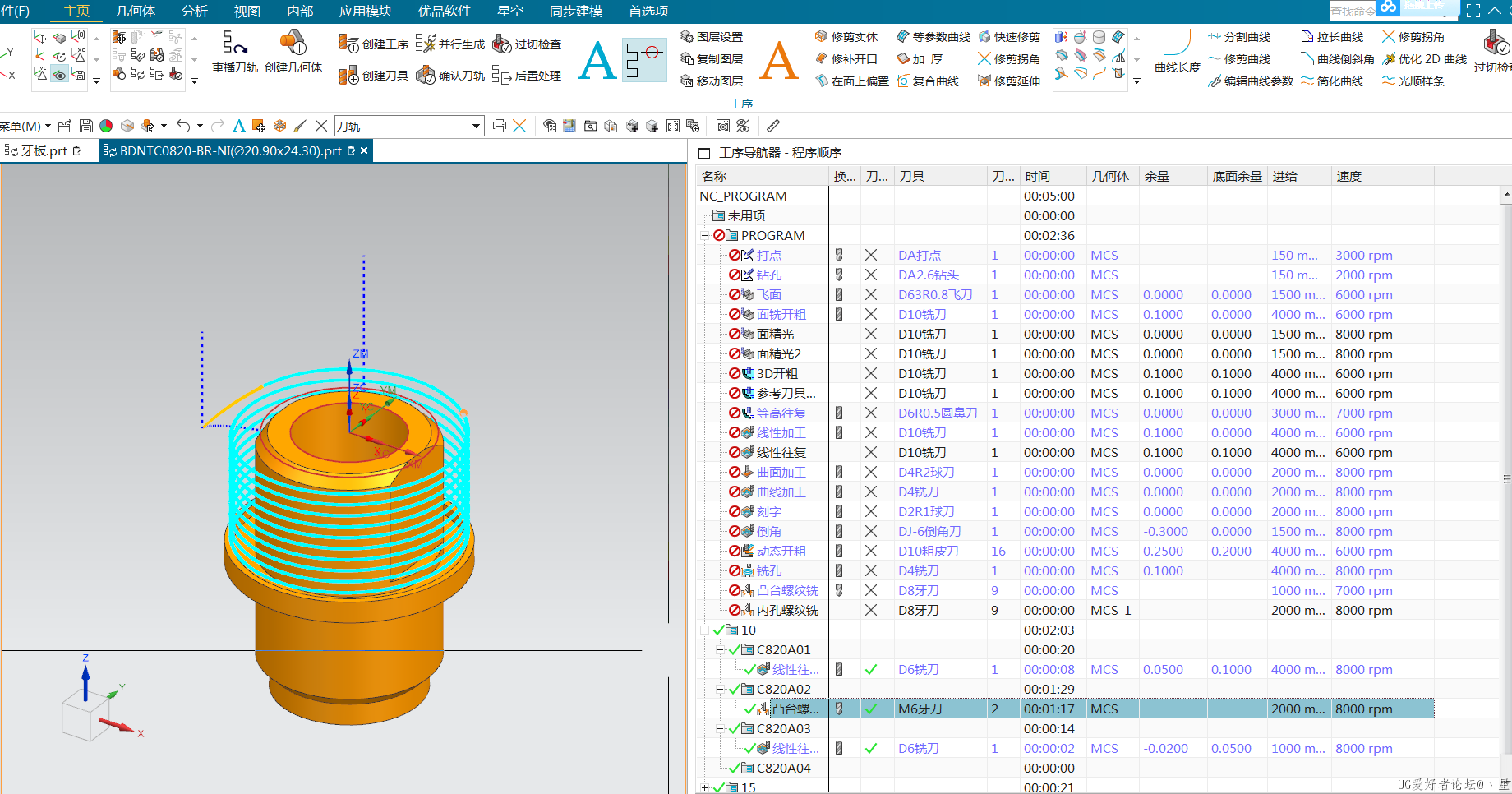Viewport: 1512px width, 794px height.
Task: Click the undo arrow icon
Action: pos(183,126)
